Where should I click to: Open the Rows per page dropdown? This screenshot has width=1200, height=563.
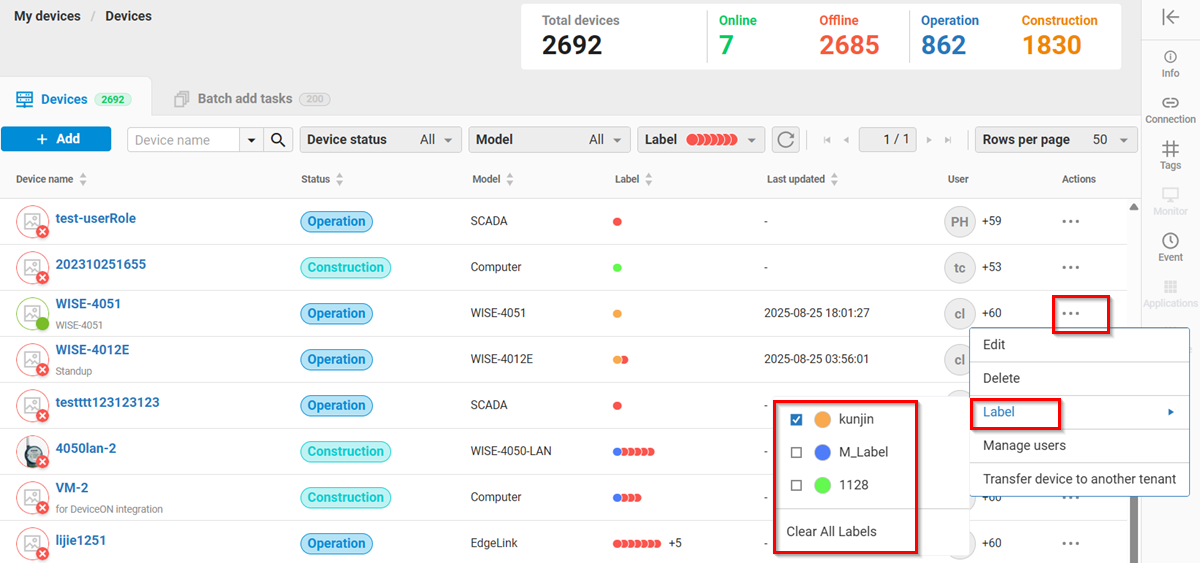point(1055,140)
